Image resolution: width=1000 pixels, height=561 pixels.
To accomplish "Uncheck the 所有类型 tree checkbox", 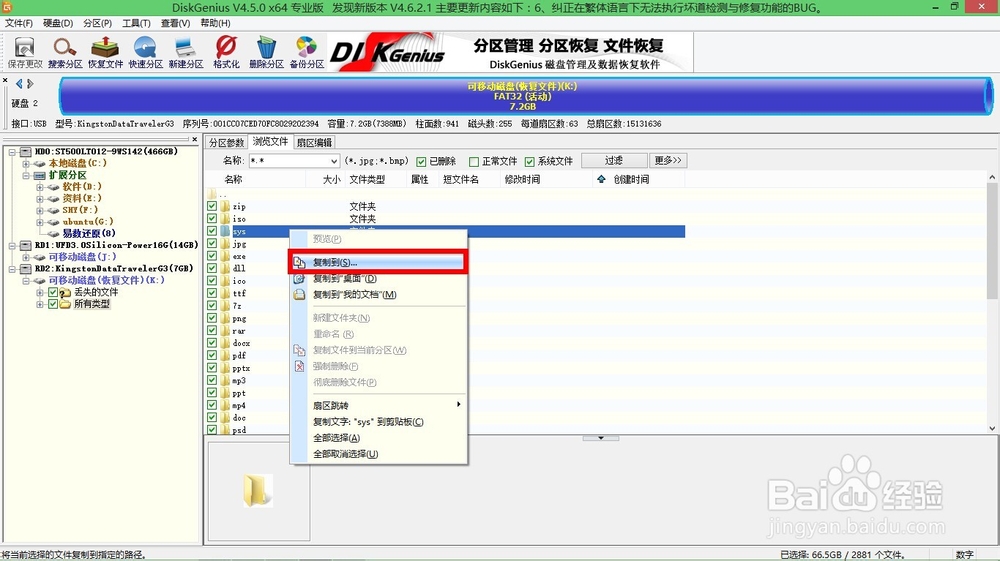I will pos(53,304).
